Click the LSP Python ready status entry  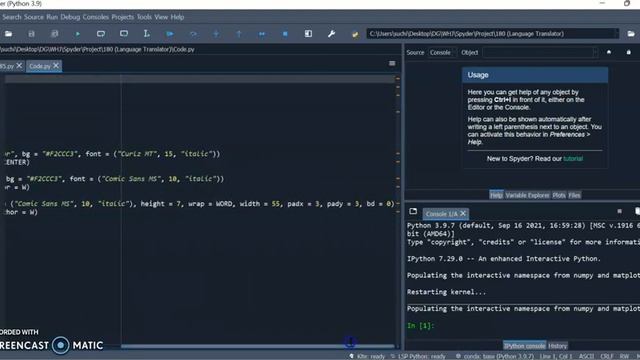point(418,356)
